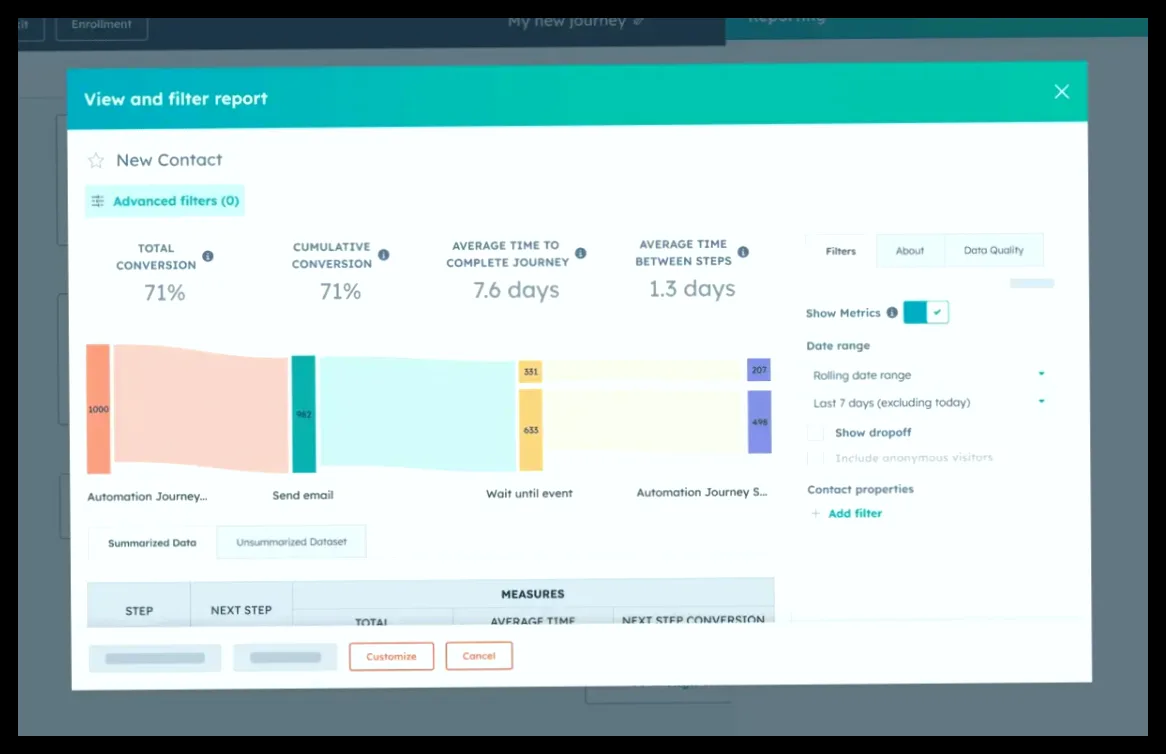Open the Last 7 days dropdown
The height and width of the screenshot is (754, 1166).
coord(928,402)
